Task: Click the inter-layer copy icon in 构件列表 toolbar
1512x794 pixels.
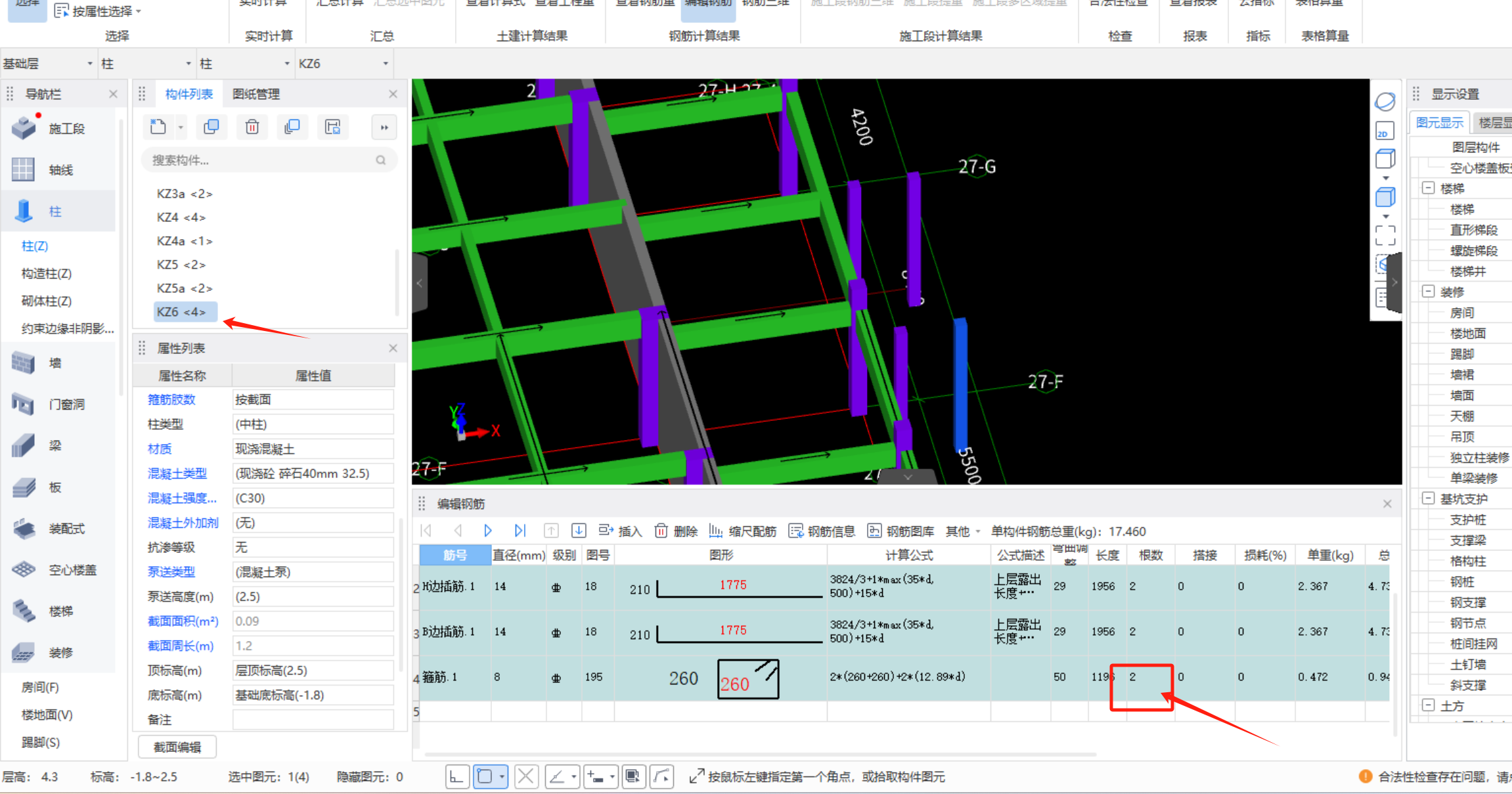Action: click(292, 127)
